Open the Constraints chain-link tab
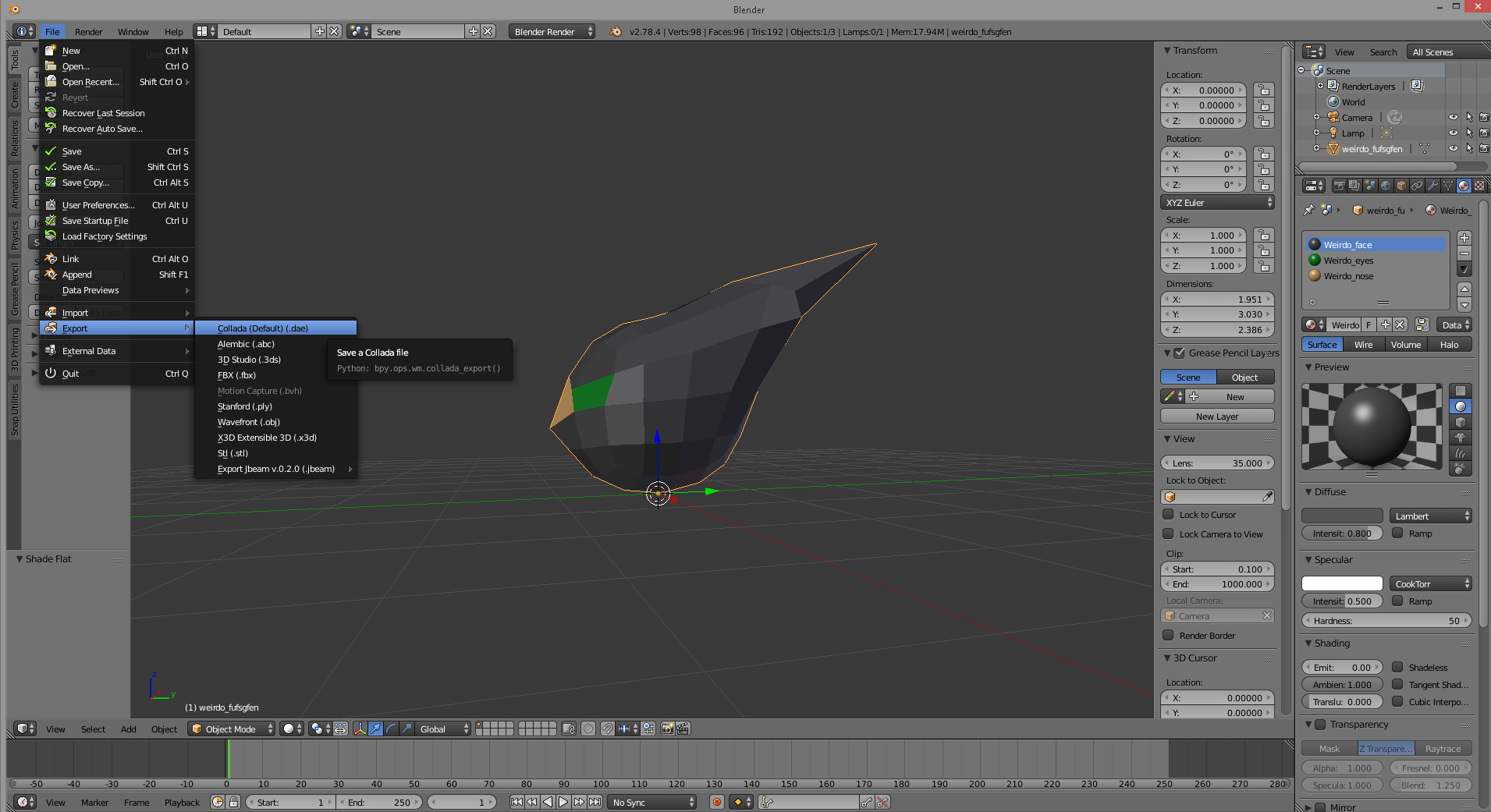 click(x=1417, y=186)
